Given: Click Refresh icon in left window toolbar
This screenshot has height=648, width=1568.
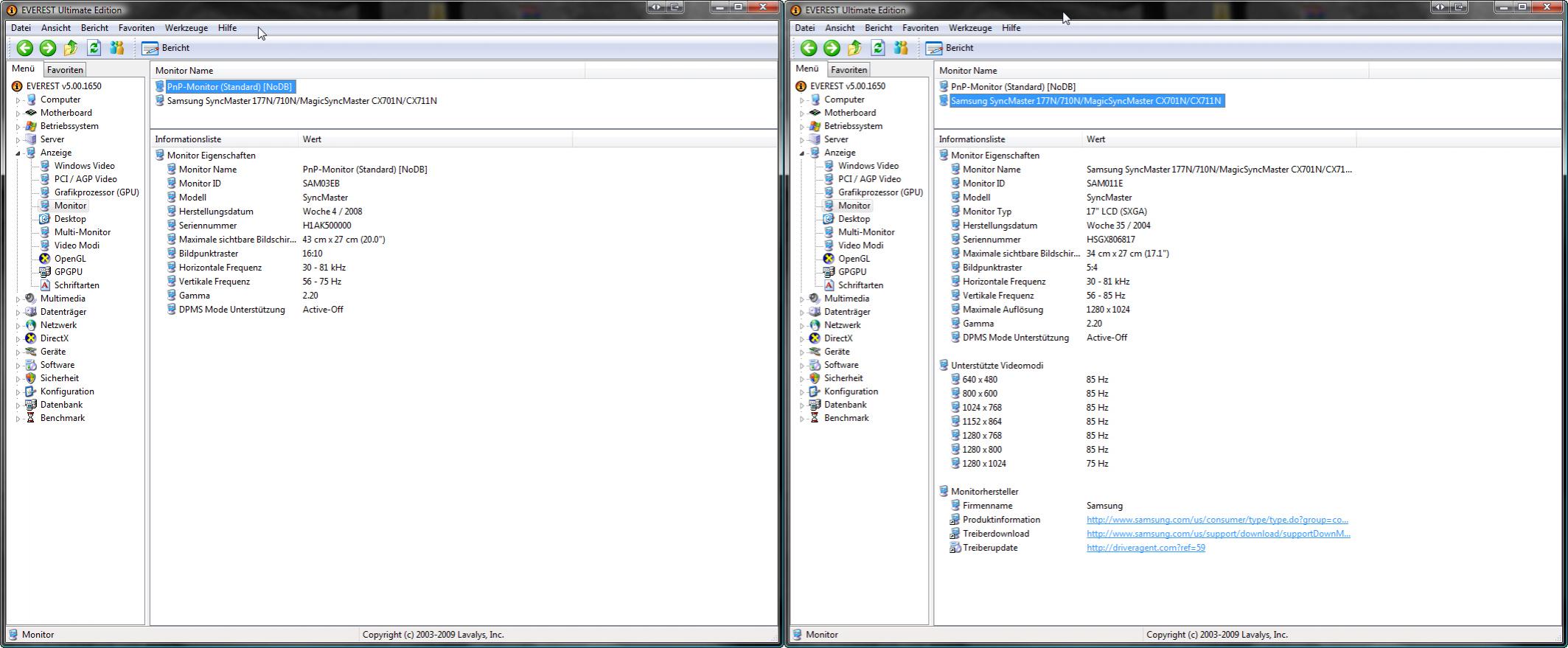Looking at the screenshot, I should (94, 48).
